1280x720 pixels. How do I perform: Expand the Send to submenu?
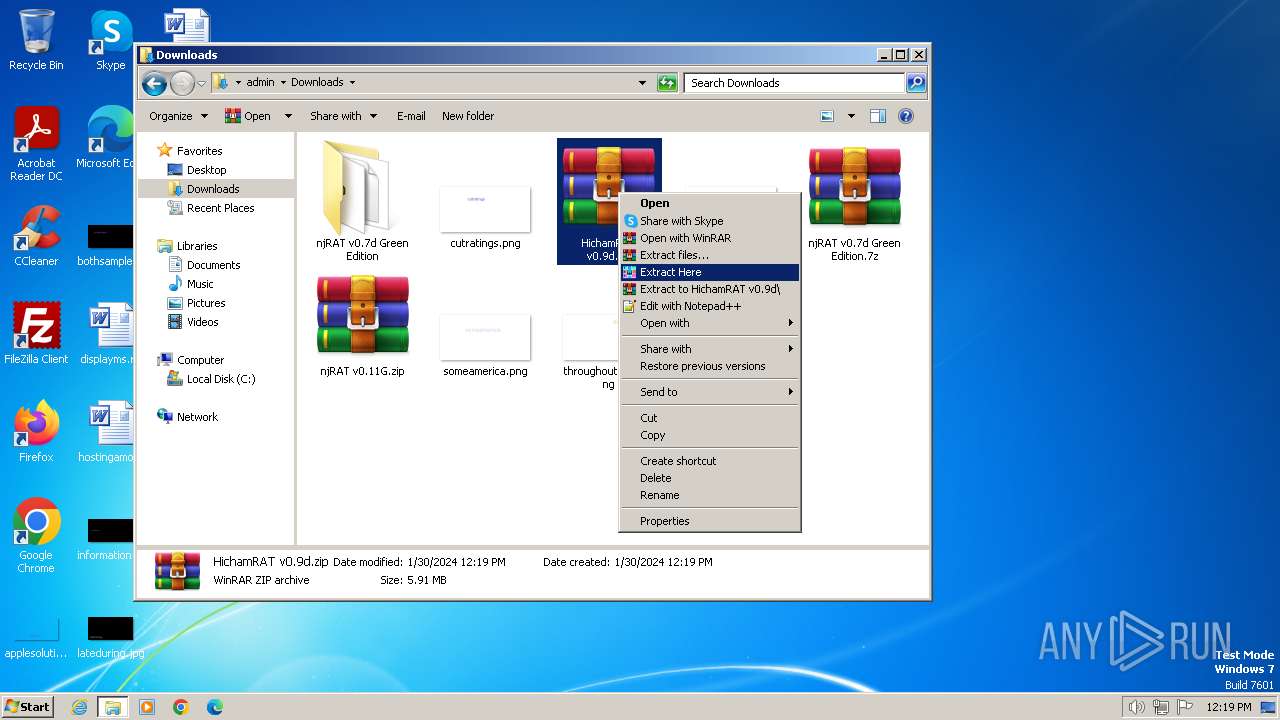709,392
